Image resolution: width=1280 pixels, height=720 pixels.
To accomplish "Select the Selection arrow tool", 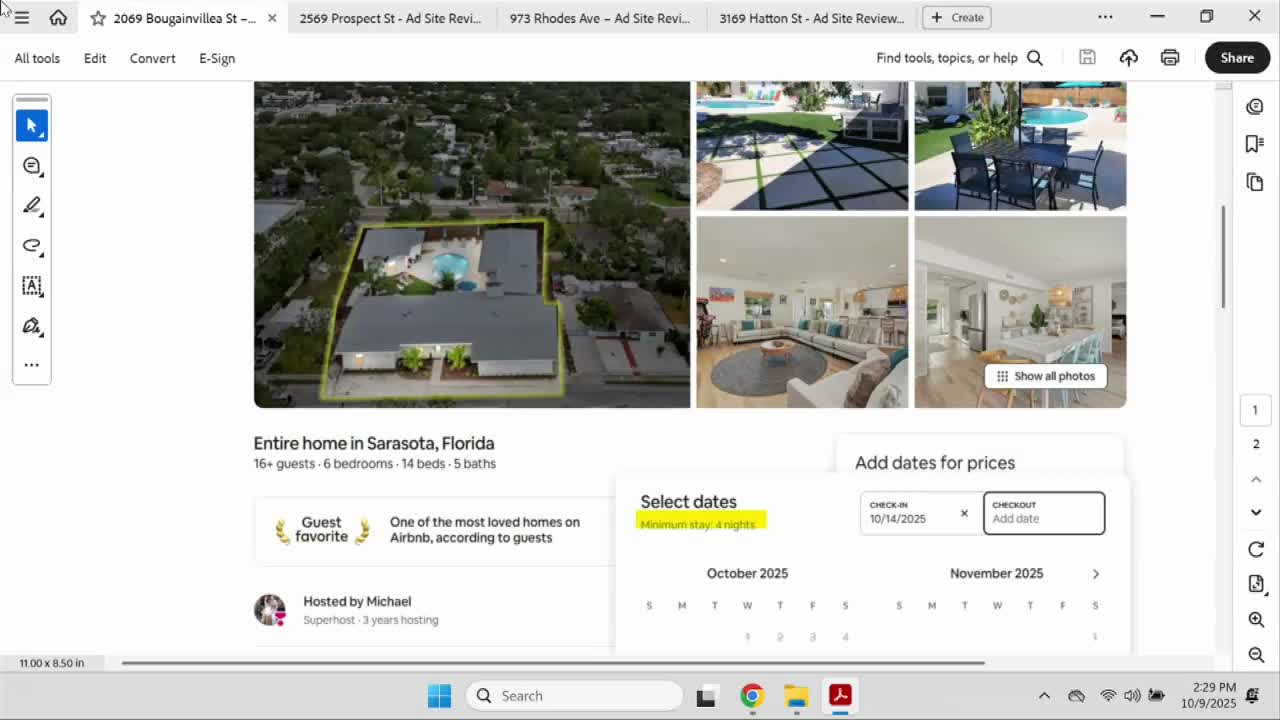I will click(x=31, y=125).
